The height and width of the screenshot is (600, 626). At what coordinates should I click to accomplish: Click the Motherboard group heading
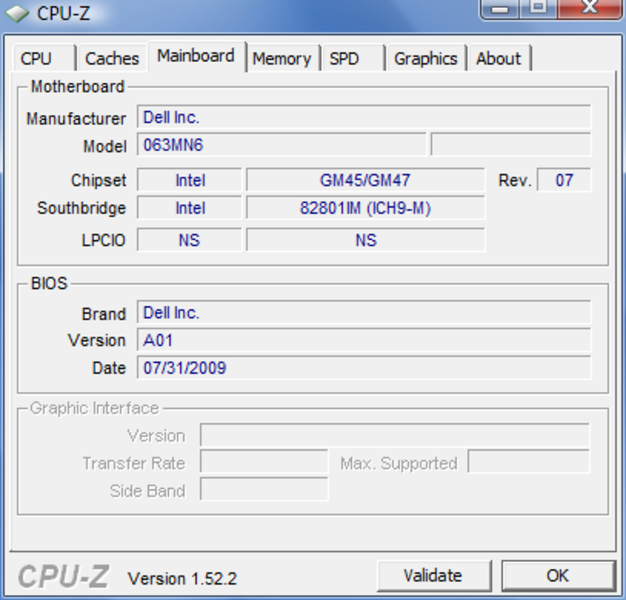[x=78, y=87]
